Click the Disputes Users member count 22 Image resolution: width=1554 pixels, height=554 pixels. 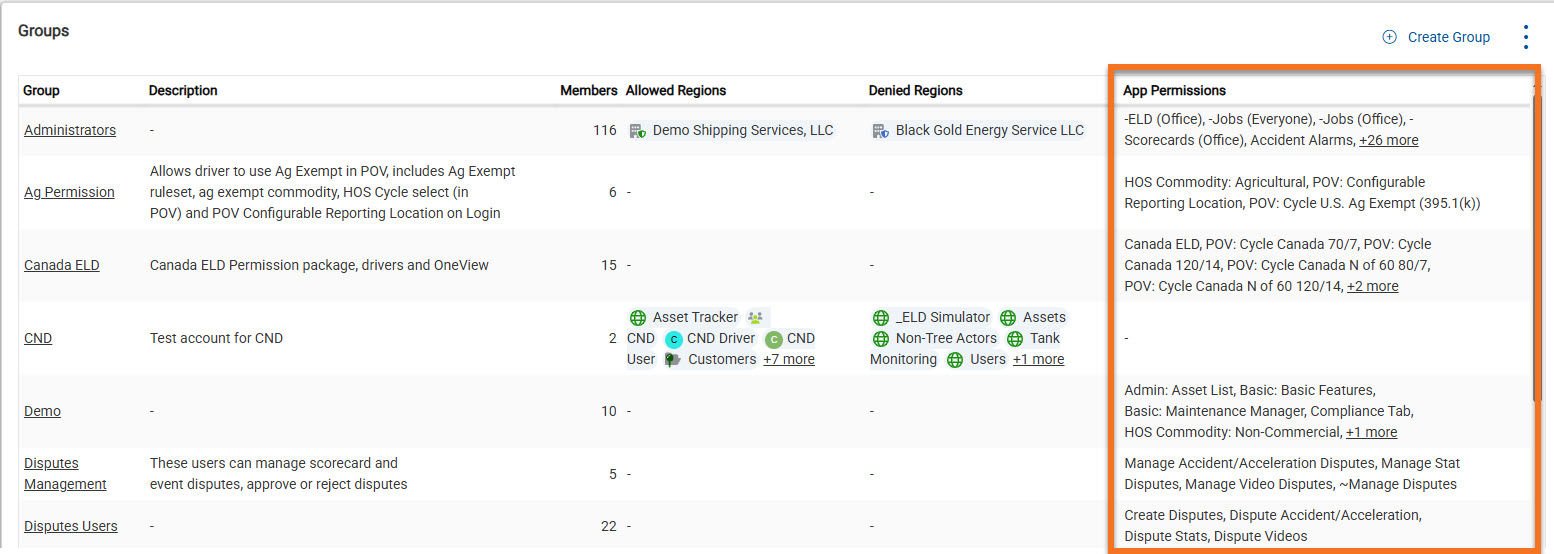tap(609, 526)
